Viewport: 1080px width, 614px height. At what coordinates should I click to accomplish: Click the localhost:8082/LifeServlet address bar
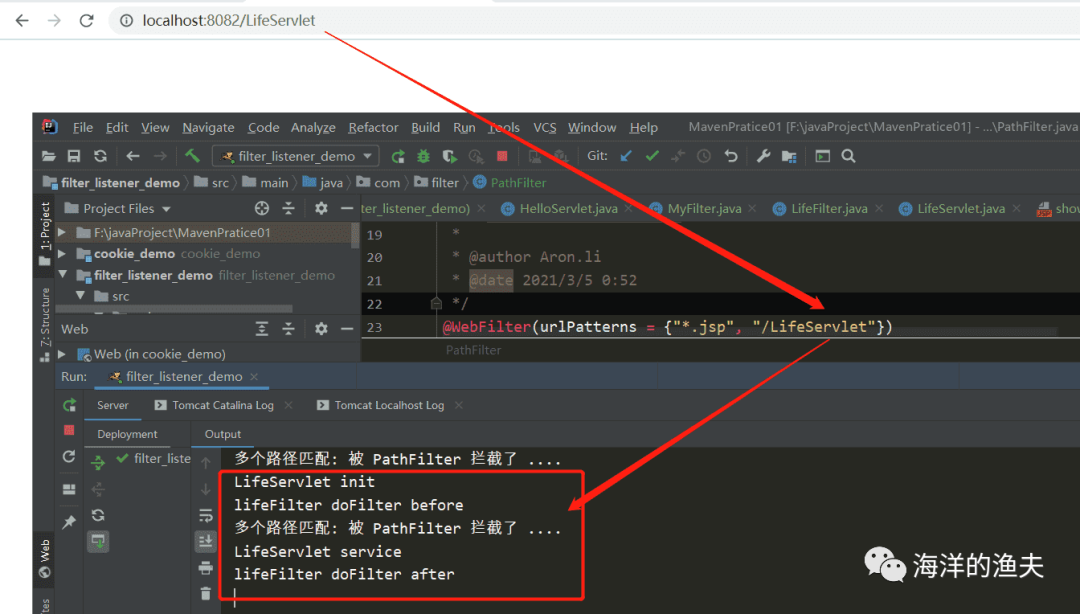pos(229,21)
